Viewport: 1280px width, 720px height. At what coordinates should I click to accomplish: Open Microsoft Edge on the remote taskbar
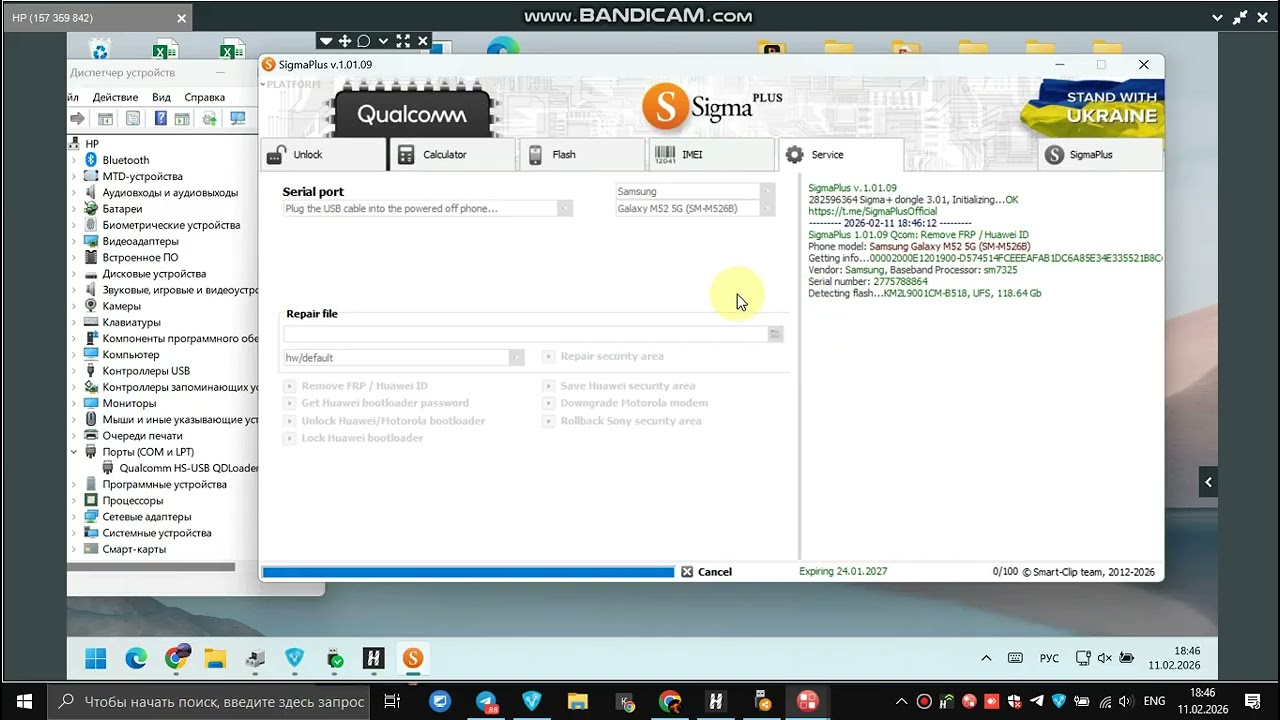[136, 658]
